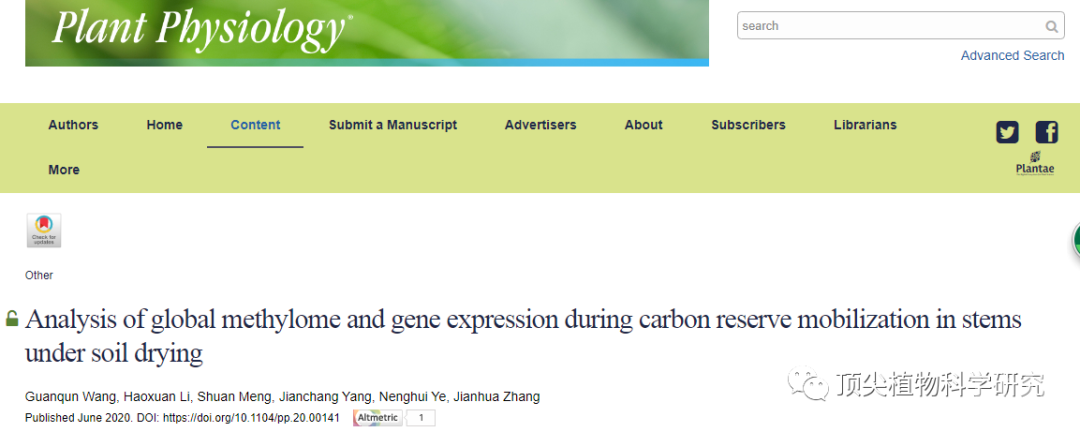Click the open access lock icon

coord(12,318)
